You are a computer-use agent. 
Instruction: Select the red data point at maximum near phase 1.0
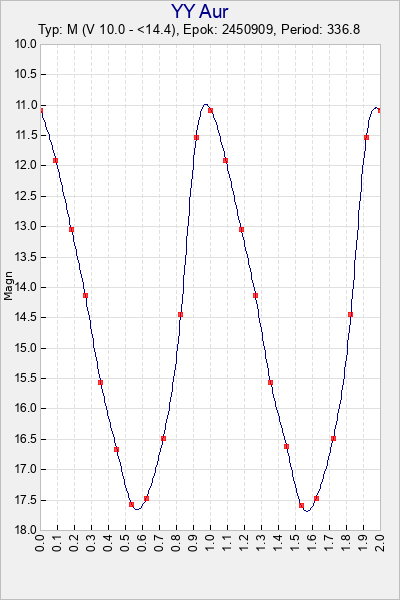pos(210,111)
